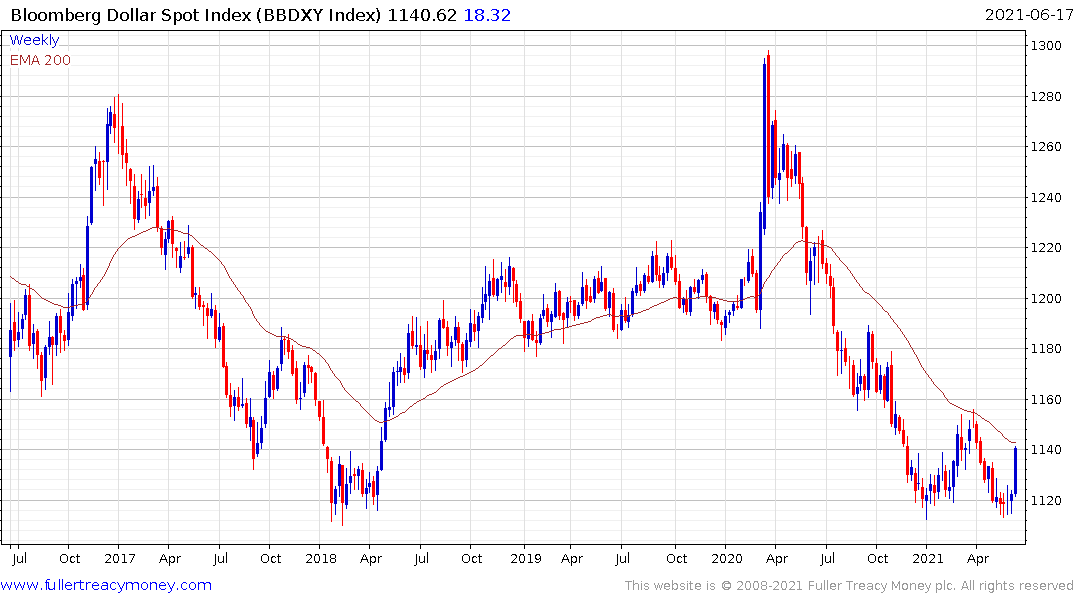This screenshot has width=1075, height=600.
Task: Click the 1220 price axis label
Action: 1046,248
